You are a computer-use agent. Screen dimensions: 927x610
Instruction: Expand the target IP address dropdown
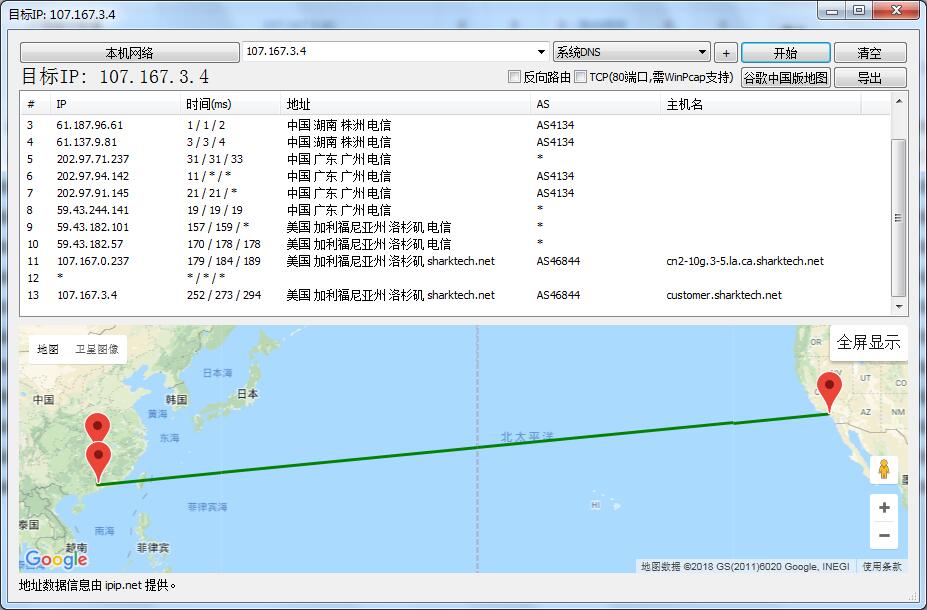coord(541,52)
